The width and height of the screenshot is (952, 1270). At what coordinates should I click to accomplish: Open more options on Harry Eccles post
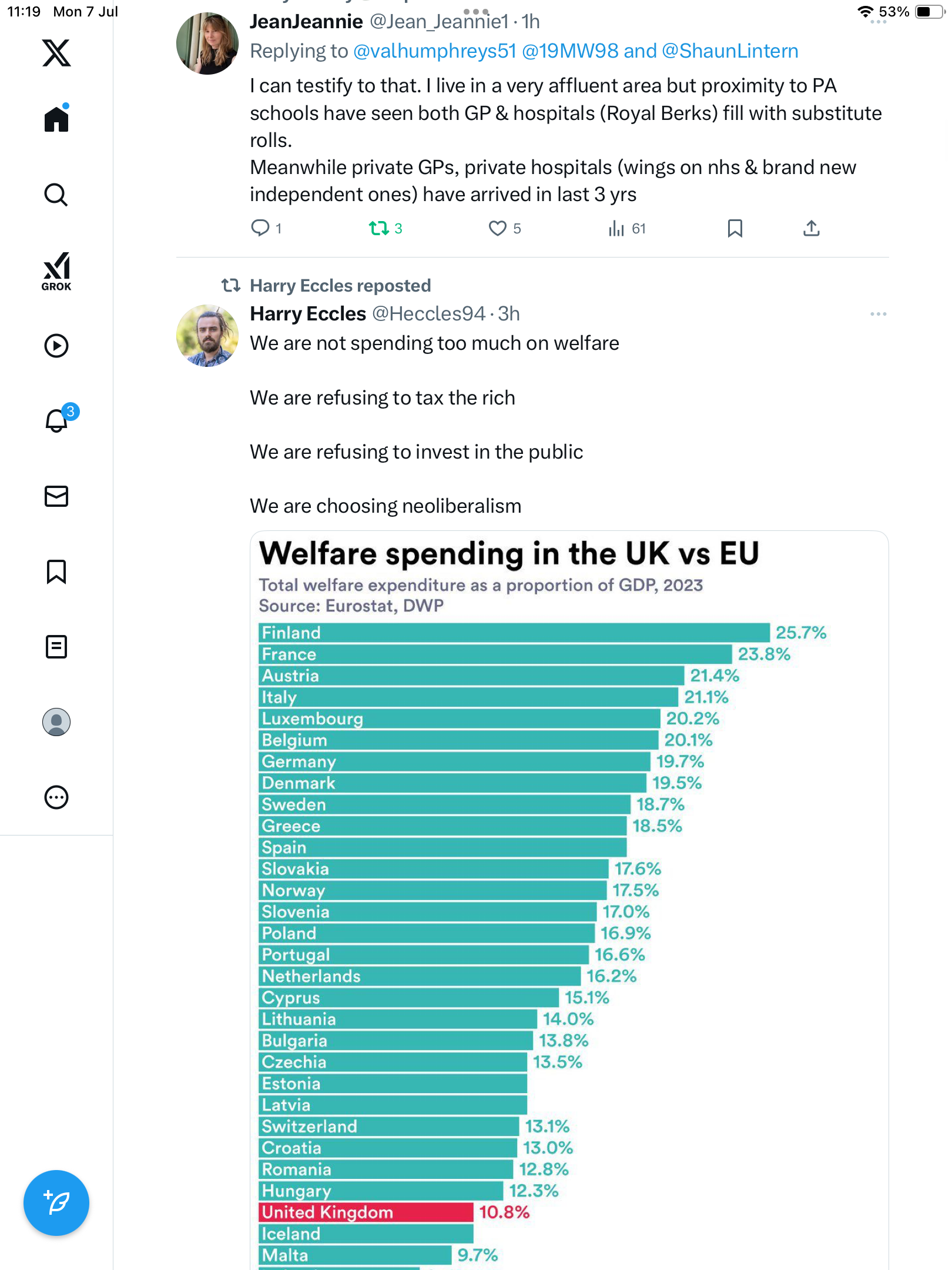pos(879,314)
